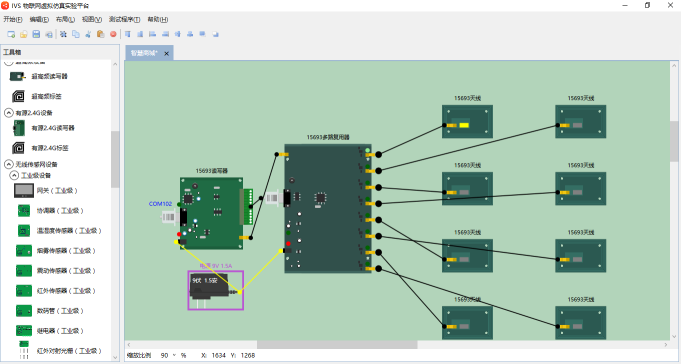Click the 15693多路复用器 multiplexer board
The width and height of the screenshot is (681, 364).
[328, 208]
